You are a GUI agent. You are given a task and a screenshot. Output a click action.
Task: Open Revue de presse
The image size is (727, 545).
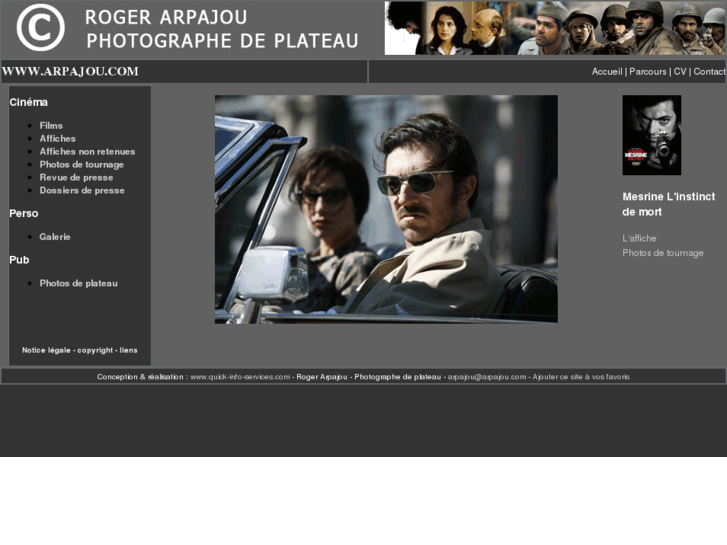click(76, 178)
